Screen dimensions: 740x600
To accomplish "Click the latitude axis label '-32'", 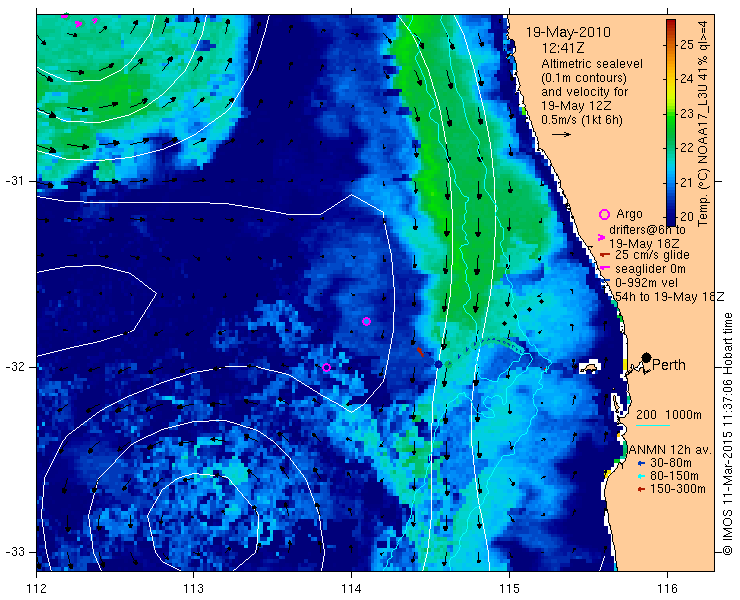I will tap(14, 367).
